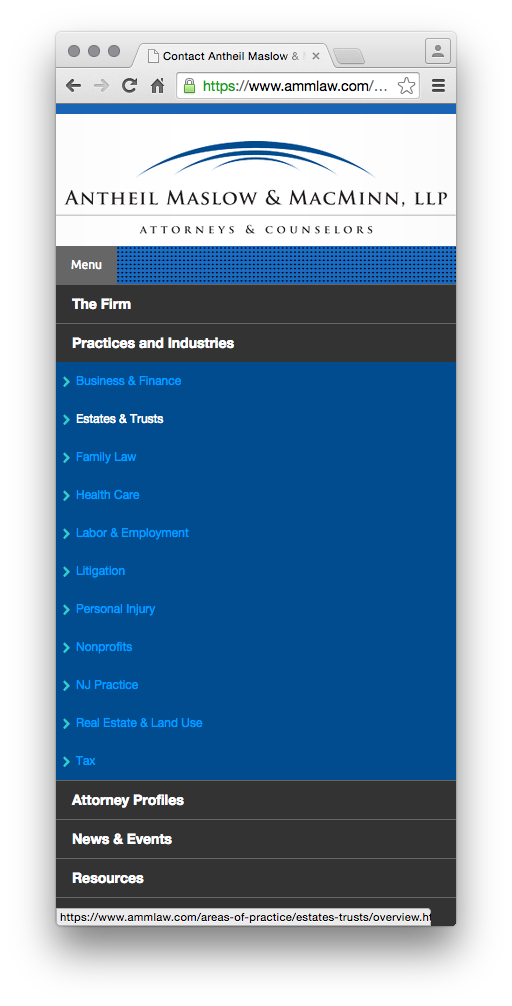Viewport: 512px width, 1006px height.
Task: Collapse the Practices and Industries section
Action: click(x=256, y=343)
